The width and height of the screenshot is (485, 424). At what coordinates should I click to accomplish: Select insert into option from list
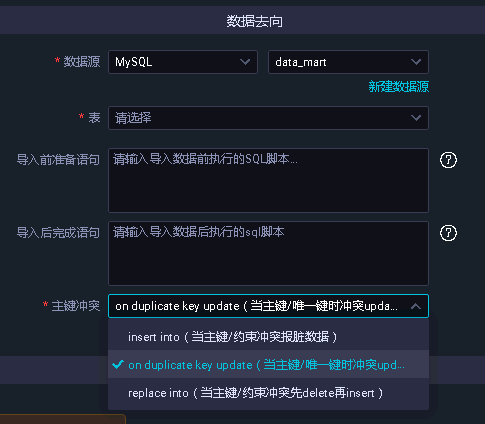(x=268, y=337)
